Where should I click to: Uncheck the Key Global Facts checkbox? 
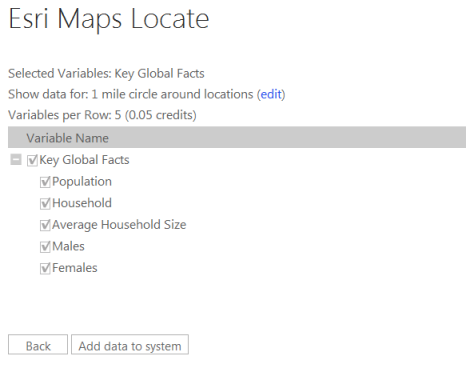click(x=32, y=160)
